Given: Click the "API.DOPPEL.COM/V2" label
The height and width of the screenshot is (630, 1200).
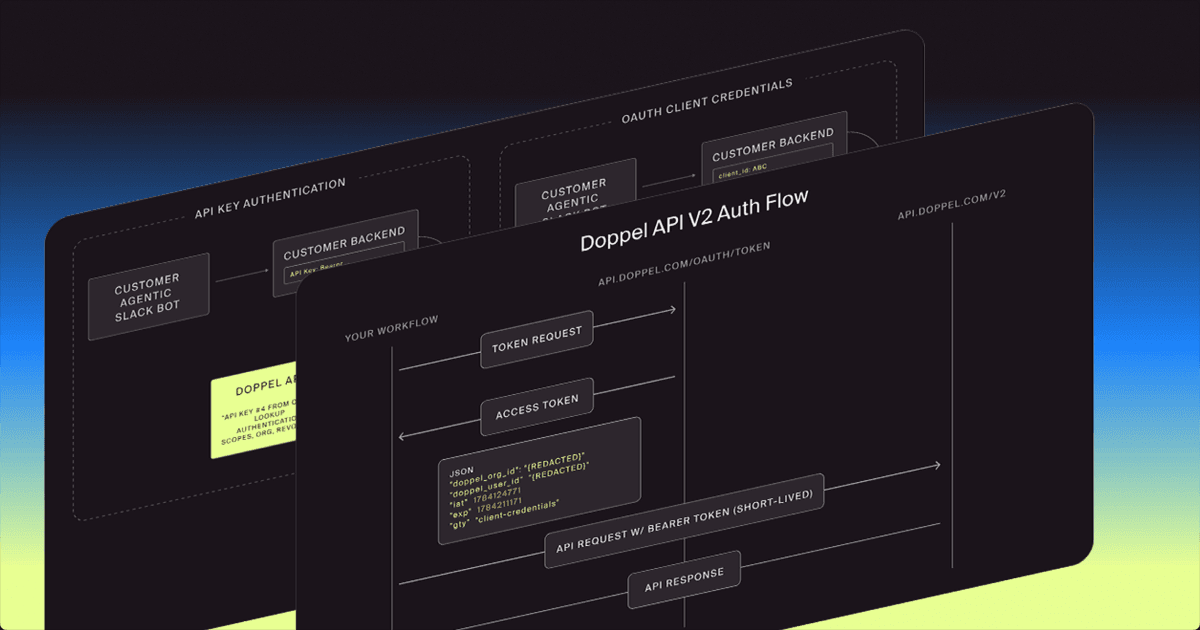Looking at the screenshot, I should 951,204.
